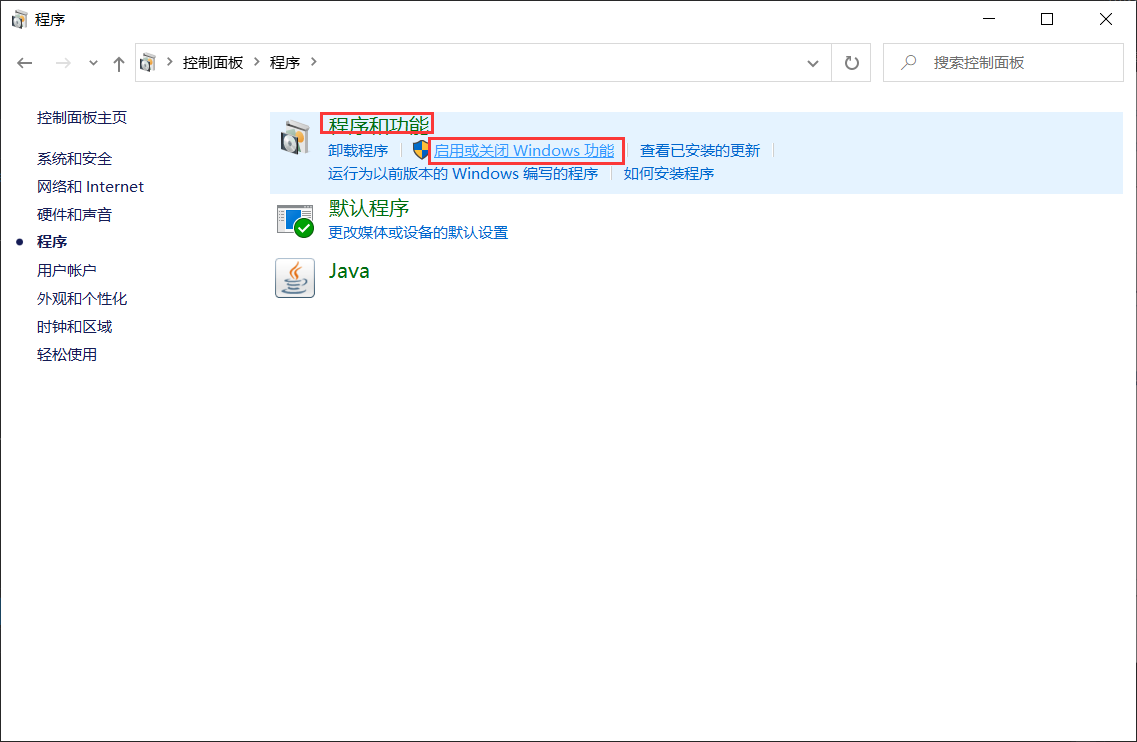1137x742 pixels.
Task: Refresh the page with the 刷新 icon
Action: [850, 62]
